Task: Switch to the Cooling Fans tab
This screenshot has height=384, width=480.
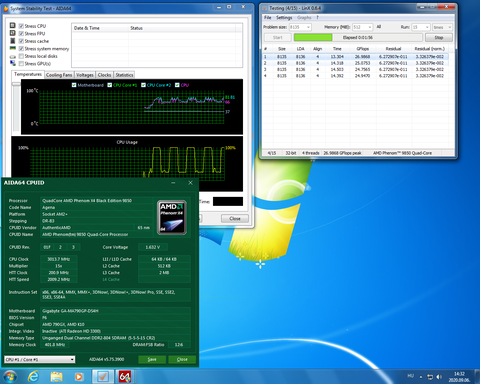Action: coord(59,75)
